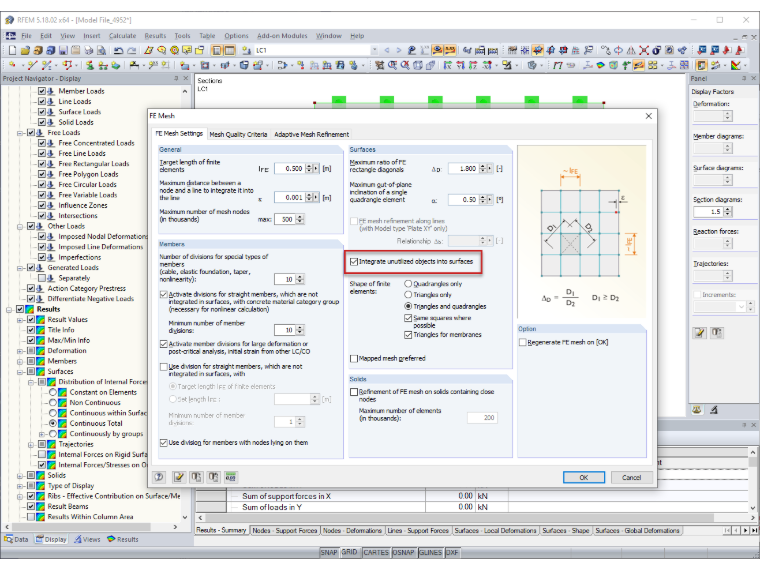This screenshot has height=570, width=760.
Task: Switch to Adaptive Mesh Refinement tab
Action: [x=311, y=134]
